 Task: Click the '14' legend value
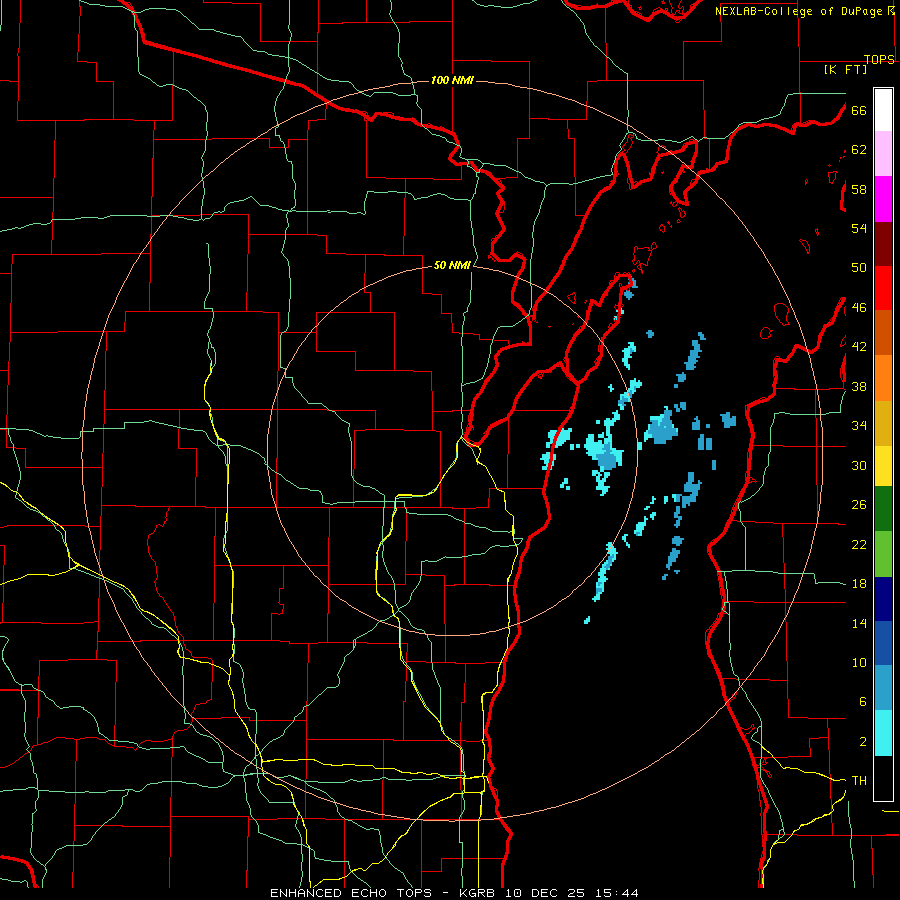tap(859, 623)
